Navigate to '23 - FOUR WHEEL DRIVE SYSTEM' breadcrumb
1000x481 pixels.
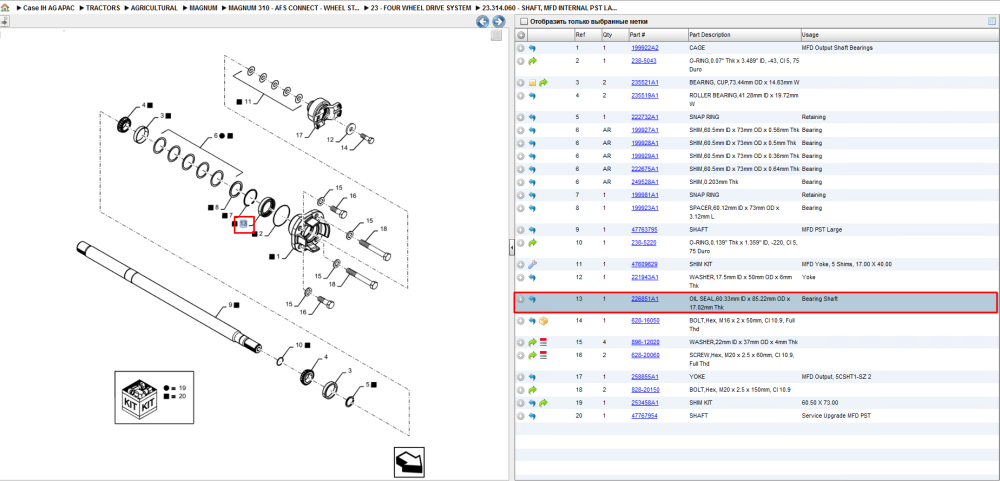click(421, 8)
